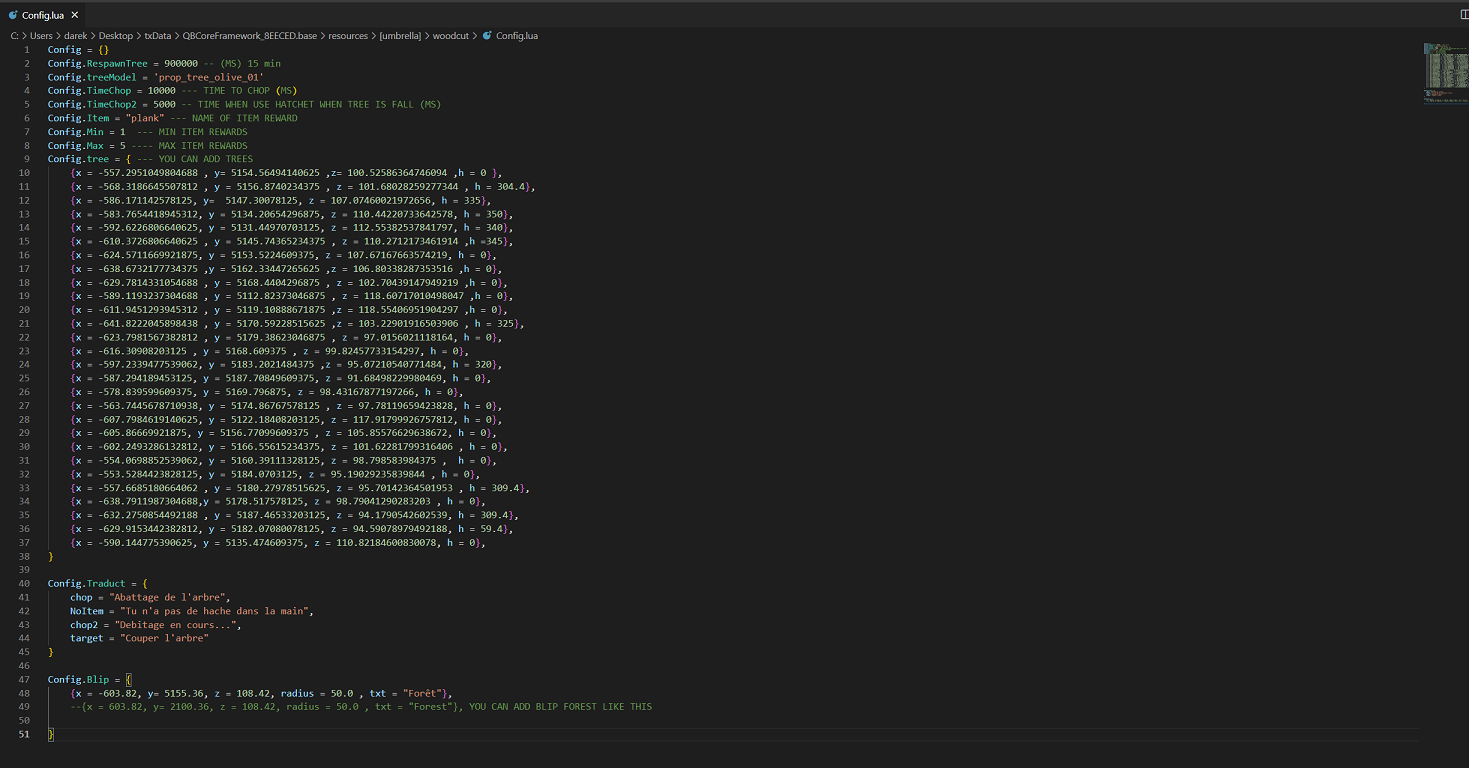Open the 'woodcut' breadcrumb folder
Image resolution: width=1469 pixels, height=768 pixels.
pyautogui.click(x=452, y=35)
